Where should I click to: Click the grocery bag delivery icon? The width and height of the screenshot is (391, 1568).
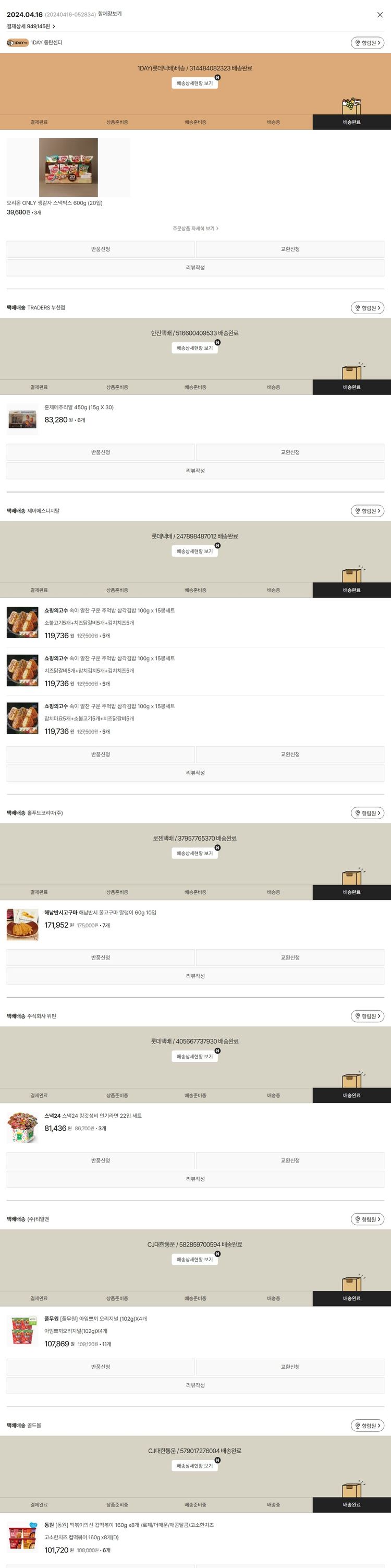click(351, 106)
